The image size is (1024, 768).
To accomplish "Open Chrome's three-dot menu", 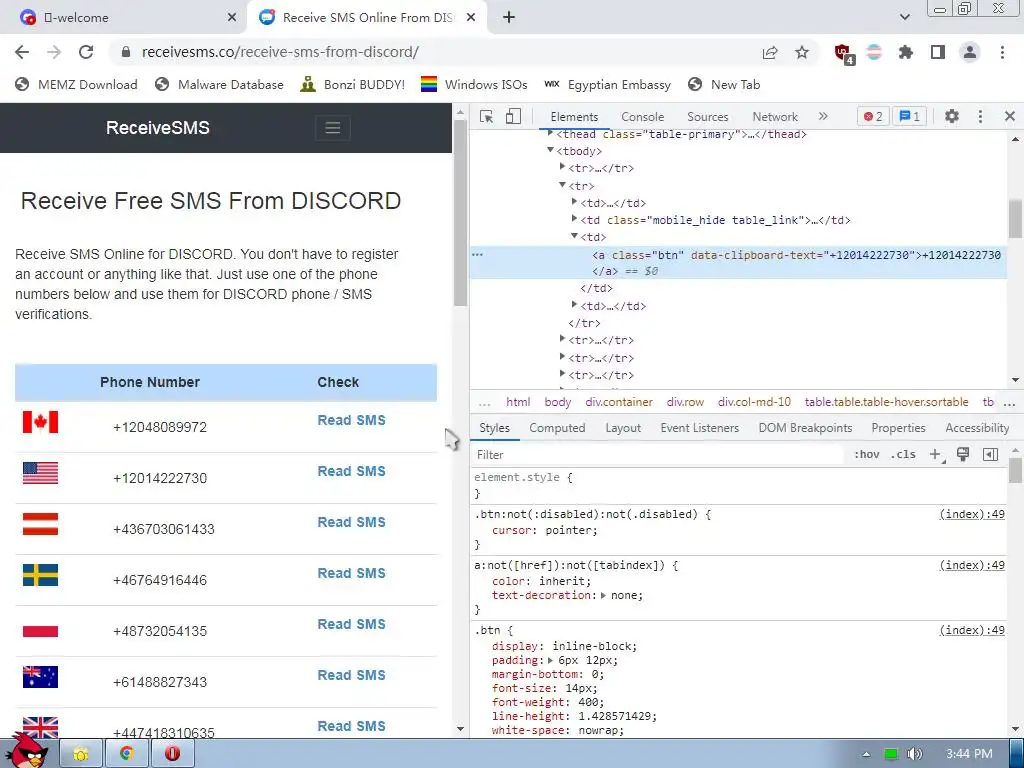I will point(1002,52).
